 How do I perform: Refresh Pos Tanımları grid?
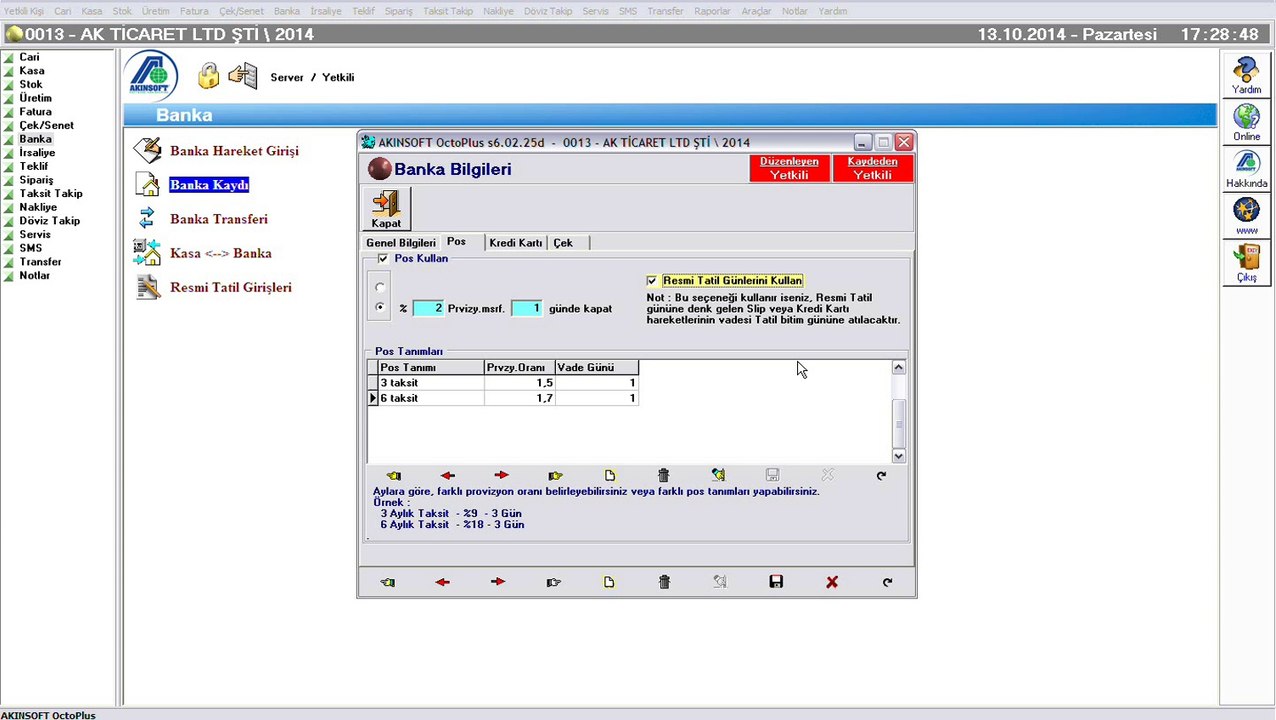tap(881, 476)
